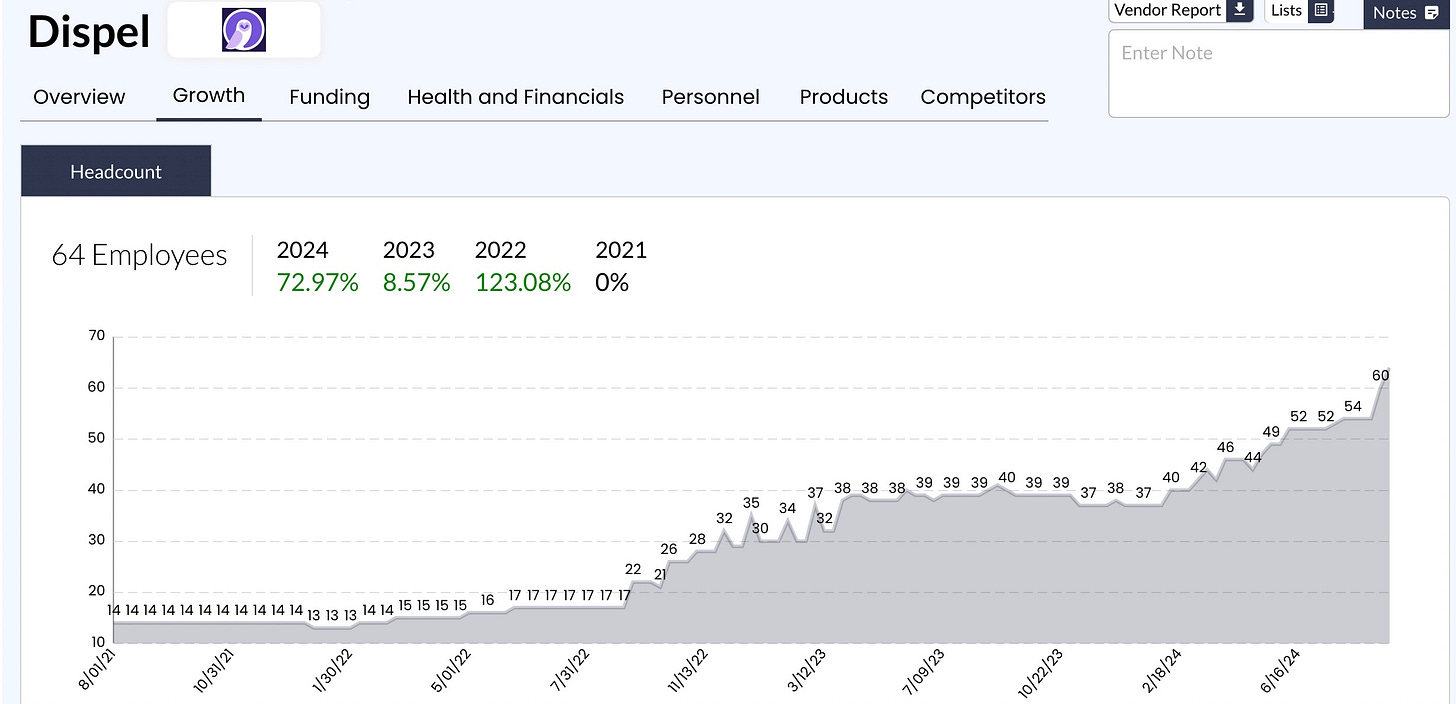Screen dimensions: 1456x704
Task: Click the 2/18/24 x-axis date
Action: coord(1160,670)
